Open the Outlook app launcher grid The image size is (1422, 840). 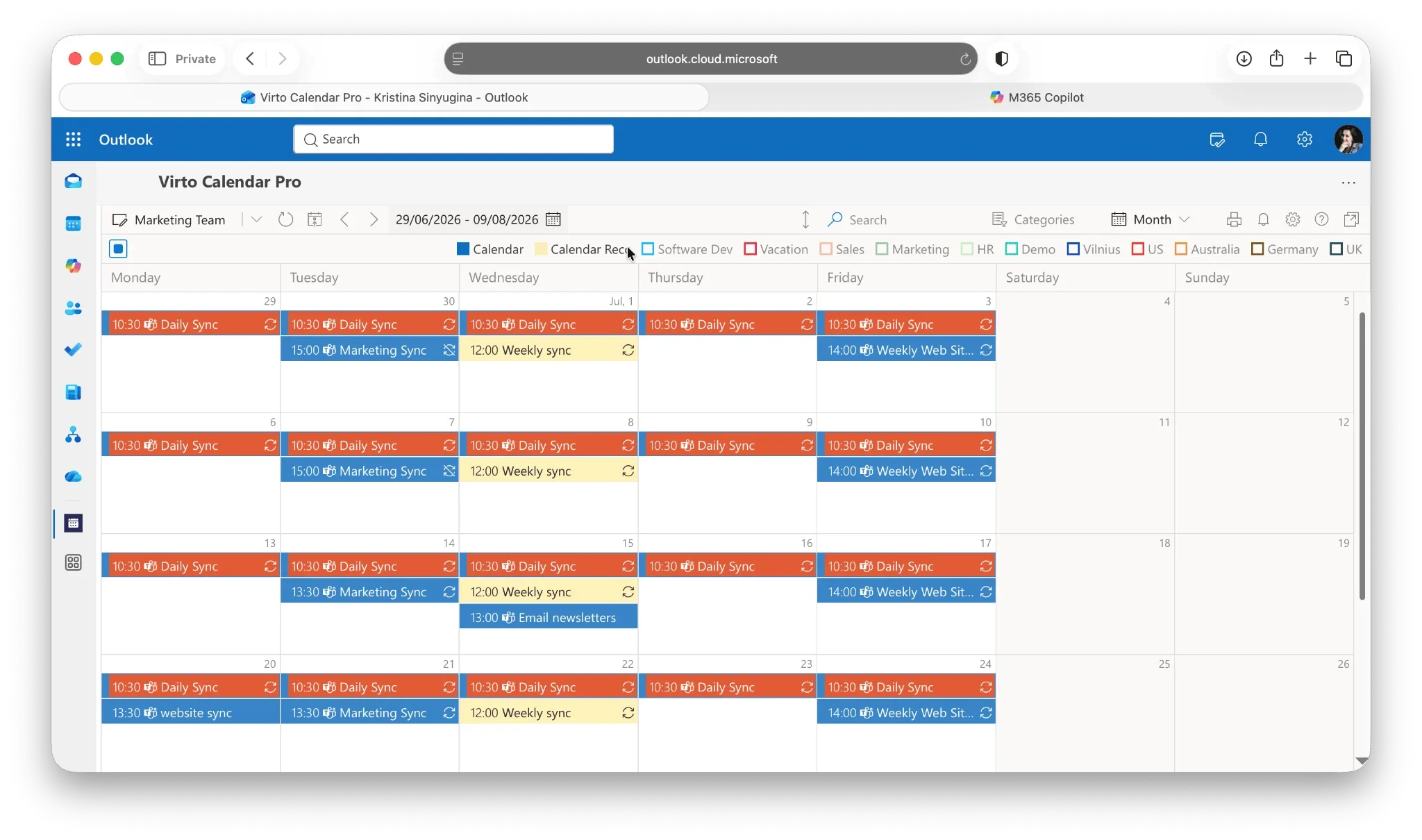(73, 140)
